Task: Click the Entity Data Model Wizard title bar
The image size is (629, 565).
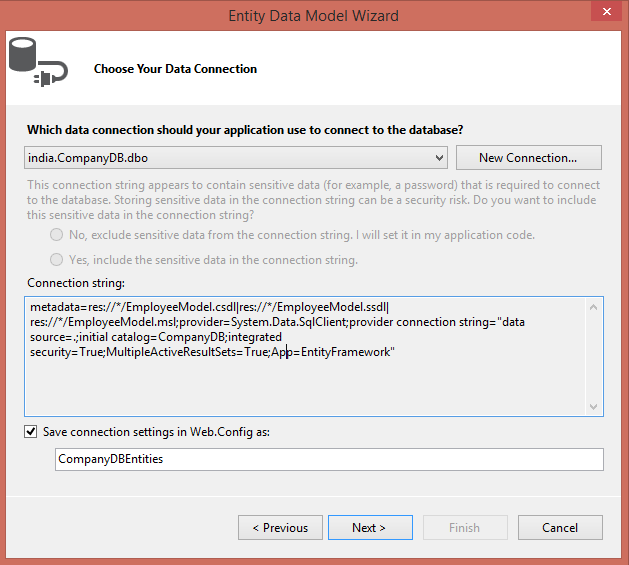Action: tap(313, 15)
